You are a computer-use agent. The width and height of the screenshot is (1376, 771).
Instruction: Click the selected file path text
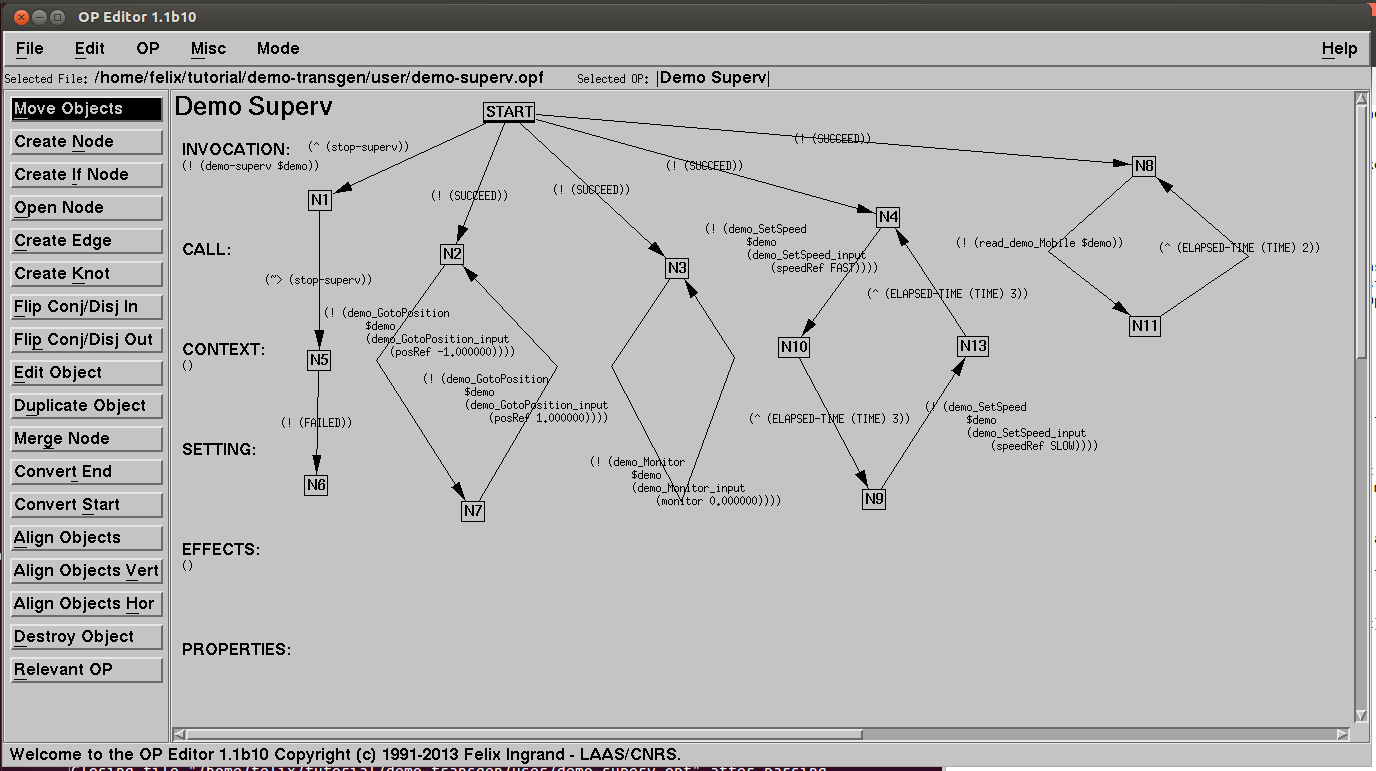pyautogui.click(x=319, y=78)
